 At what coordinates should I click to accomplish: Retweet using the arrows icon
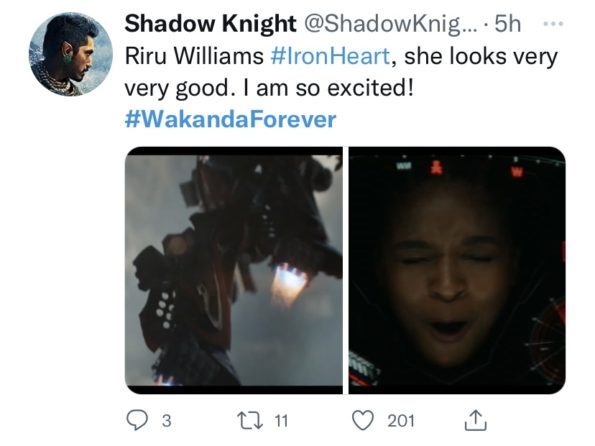click(x=249, y=421)
